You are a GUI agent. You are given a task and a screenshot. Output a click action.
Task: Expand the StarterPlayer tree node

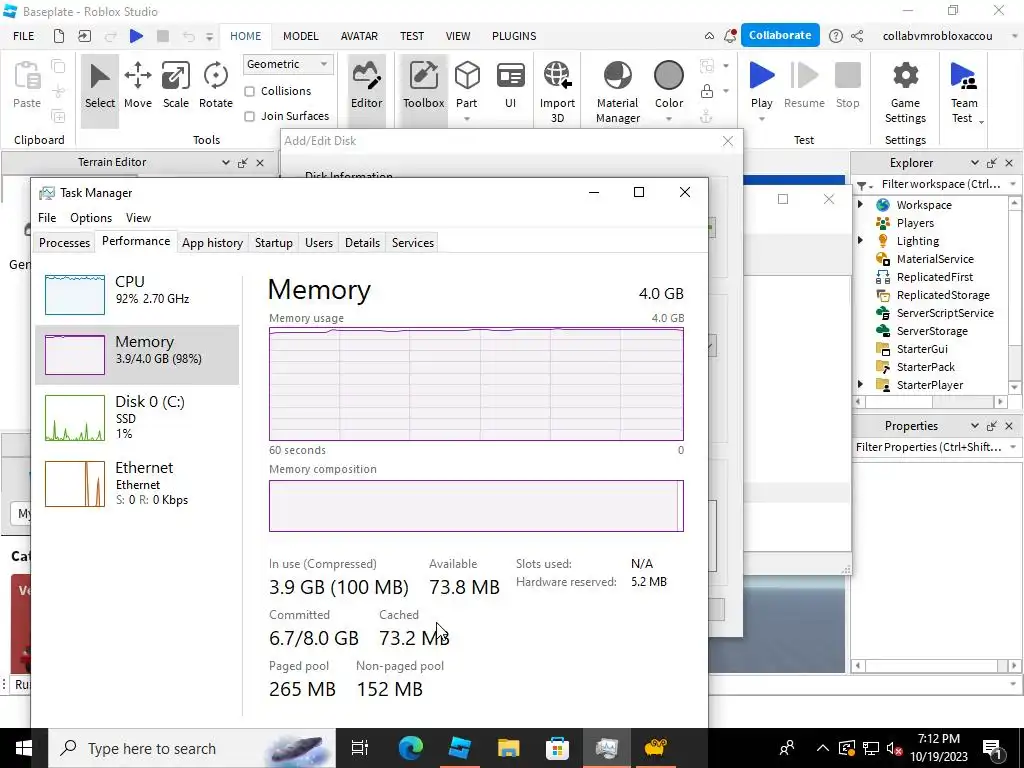point(861,384)
